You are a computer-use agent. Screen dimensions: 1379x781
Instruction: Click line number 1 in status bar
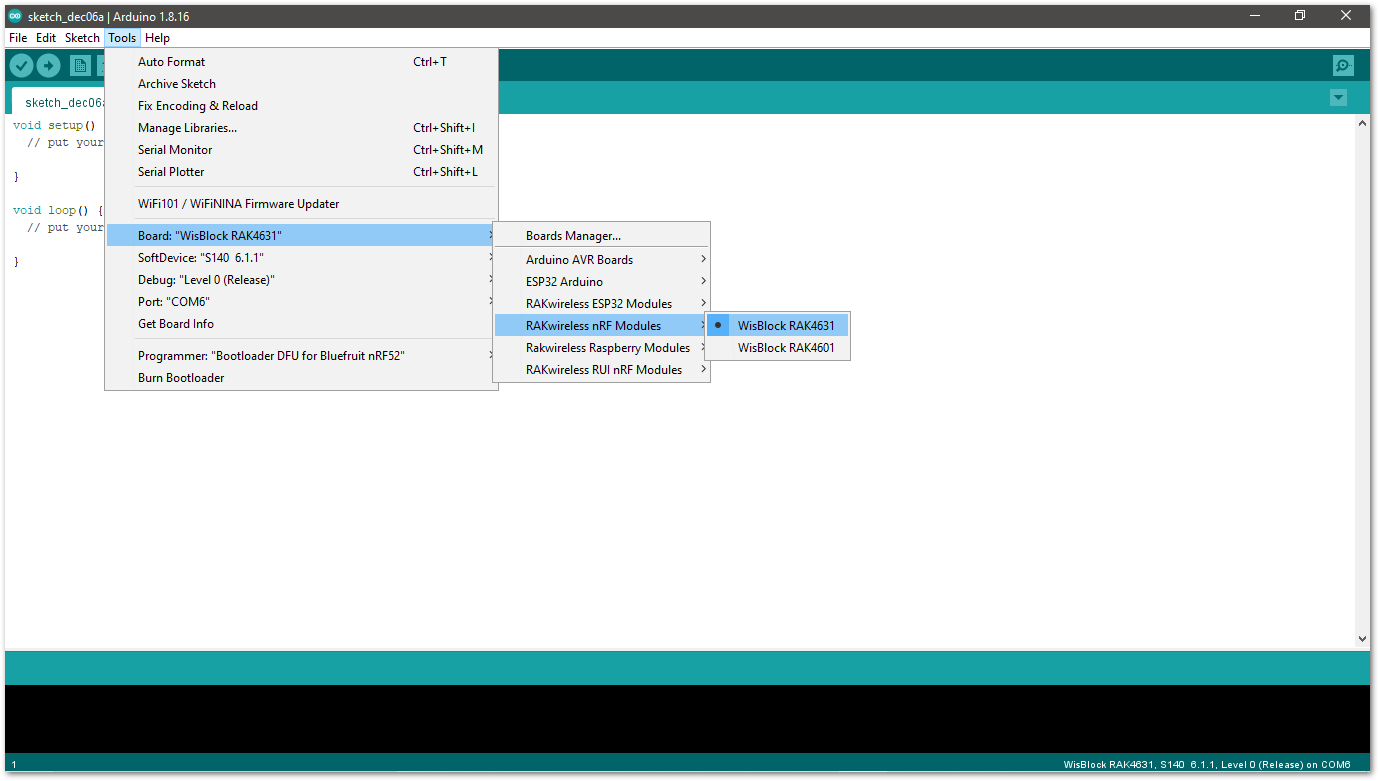14,765
